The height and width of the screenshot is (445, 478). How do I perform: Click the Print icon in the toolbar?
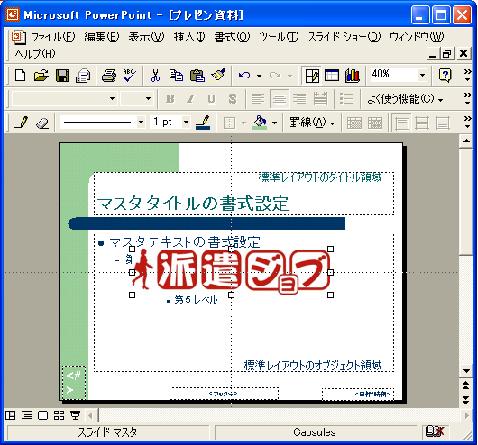pos(109,76)
